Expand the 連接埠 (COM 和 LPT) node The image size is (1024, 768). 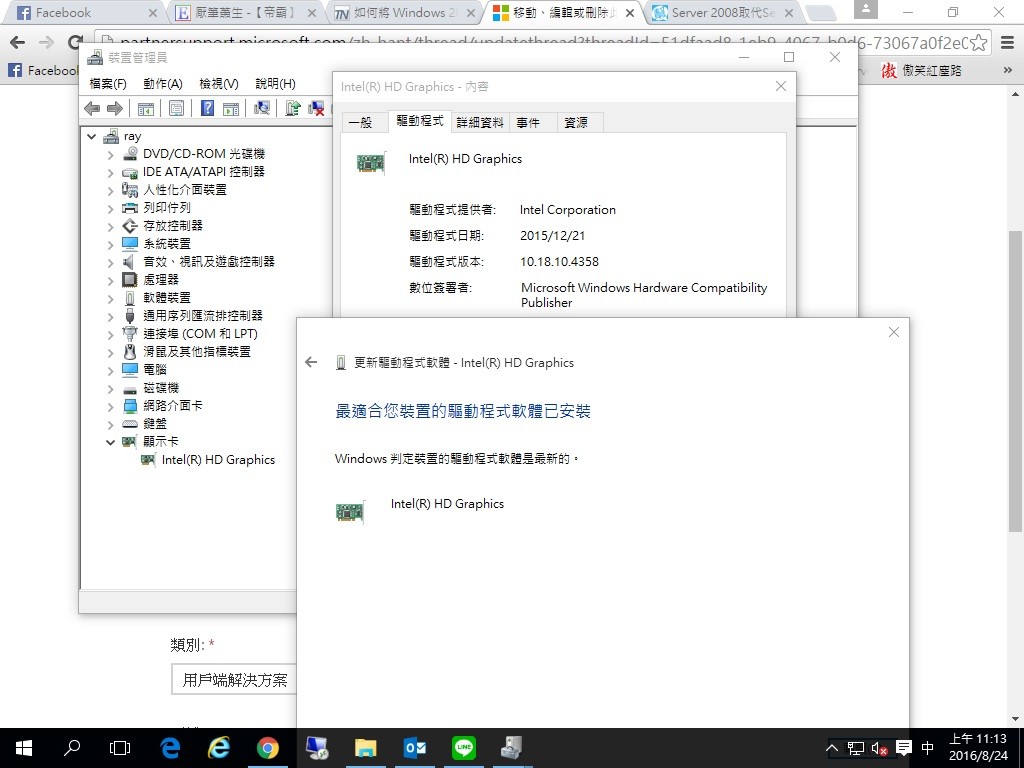[110, 334]
